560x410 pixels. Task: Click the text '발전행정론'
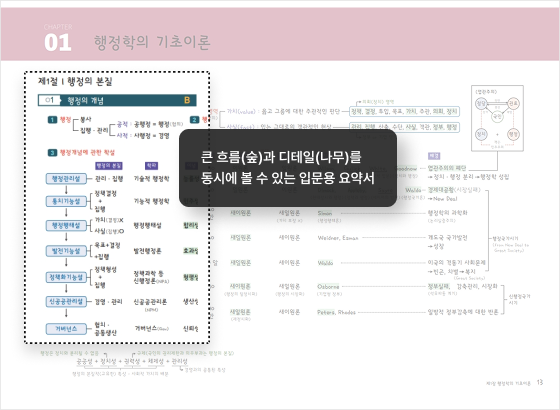pyautogui.click(x=148, y=251)
